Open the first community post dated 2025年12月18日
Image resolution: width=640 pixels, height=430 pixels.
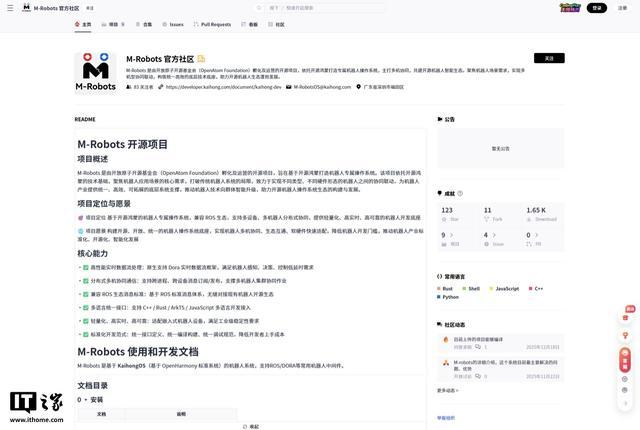(501, 343)
